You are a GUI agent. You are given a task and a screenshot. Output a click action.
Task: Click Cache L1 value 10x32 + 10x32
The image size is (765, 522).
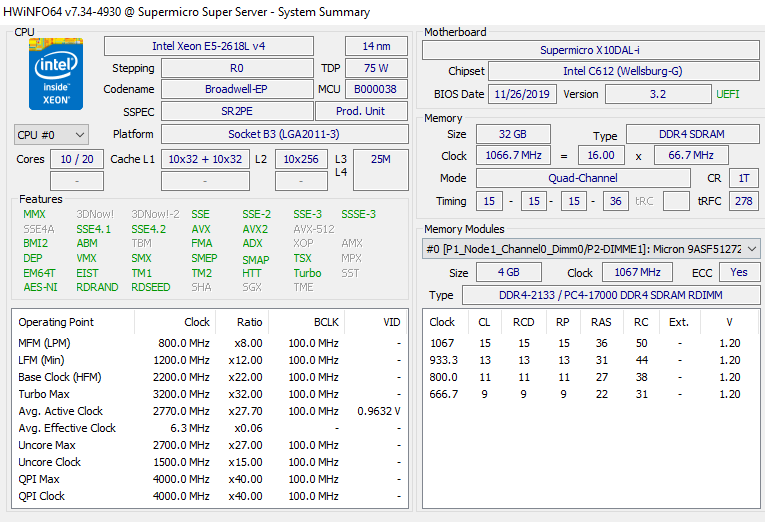click(x=205, y=159)
